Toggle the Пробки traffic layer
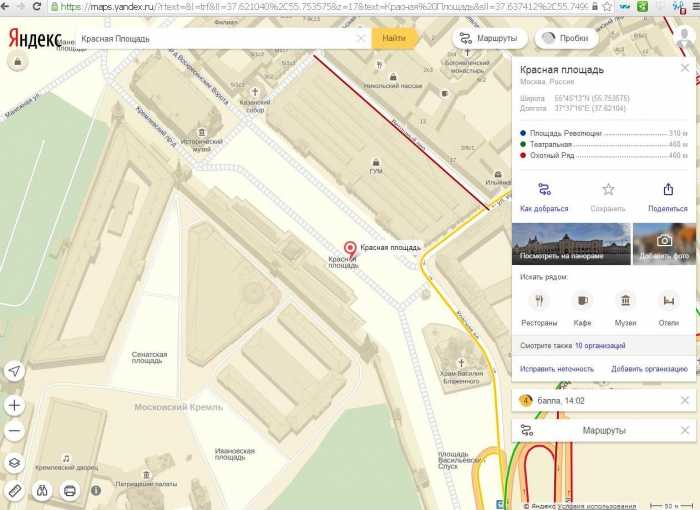The width and height of the screenshot is (700, 510). (x=566, y=38)
